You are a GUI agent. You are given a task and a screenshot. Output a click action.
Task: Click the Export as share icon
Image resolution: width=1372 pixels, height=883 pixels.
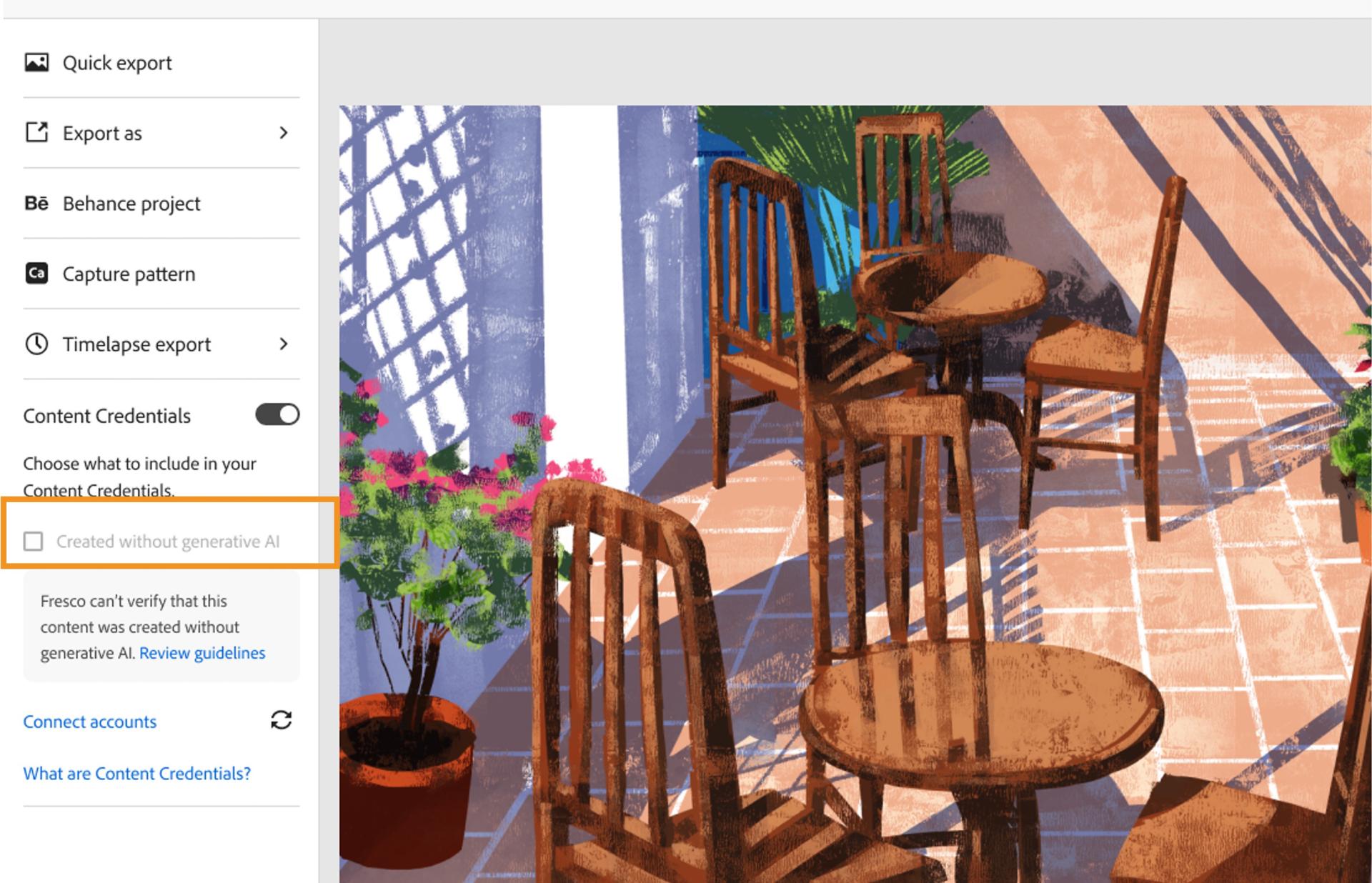coord(36,133)
